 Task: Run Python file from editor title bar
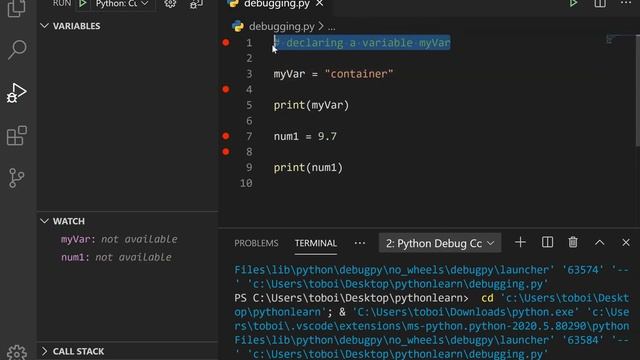click(573, 4)
